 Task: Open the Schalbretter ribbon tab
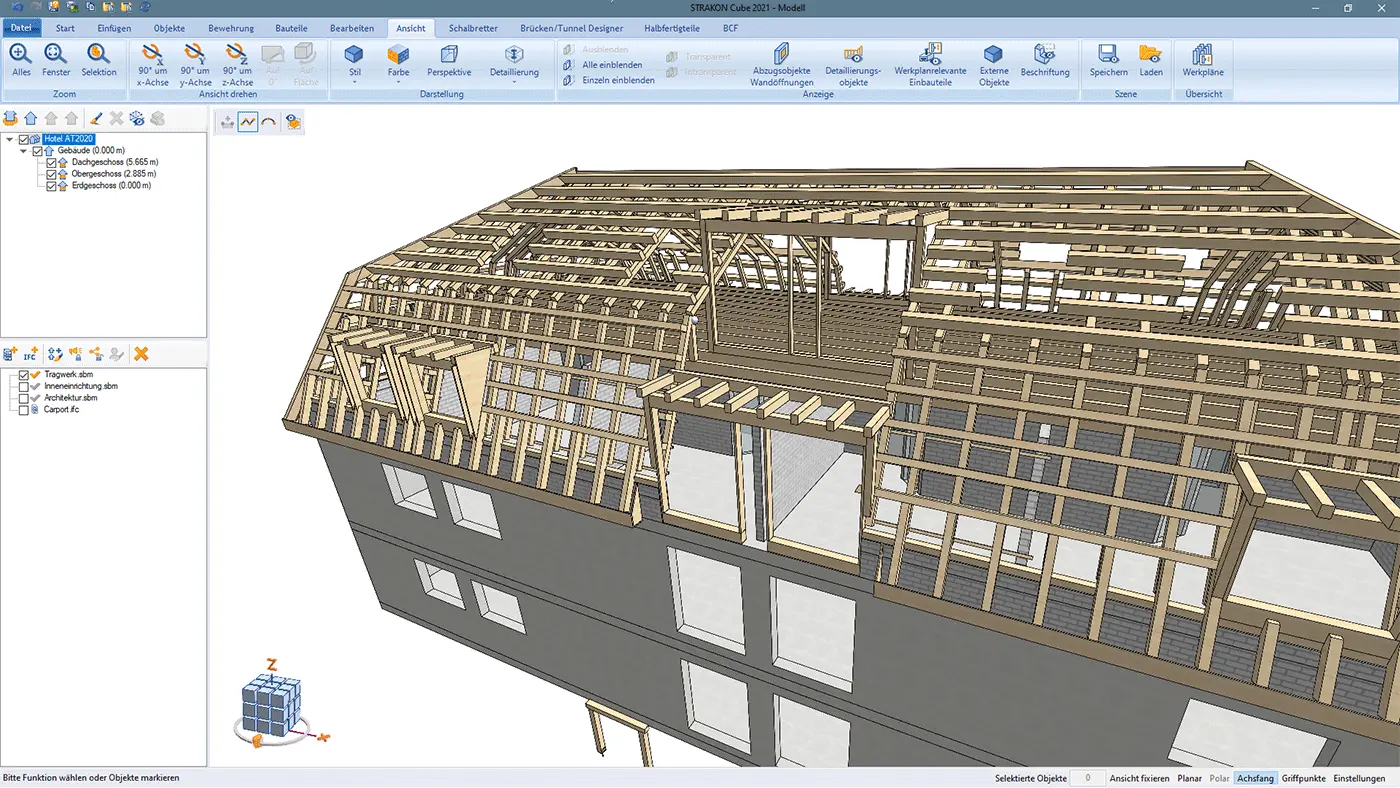(473, 28)
